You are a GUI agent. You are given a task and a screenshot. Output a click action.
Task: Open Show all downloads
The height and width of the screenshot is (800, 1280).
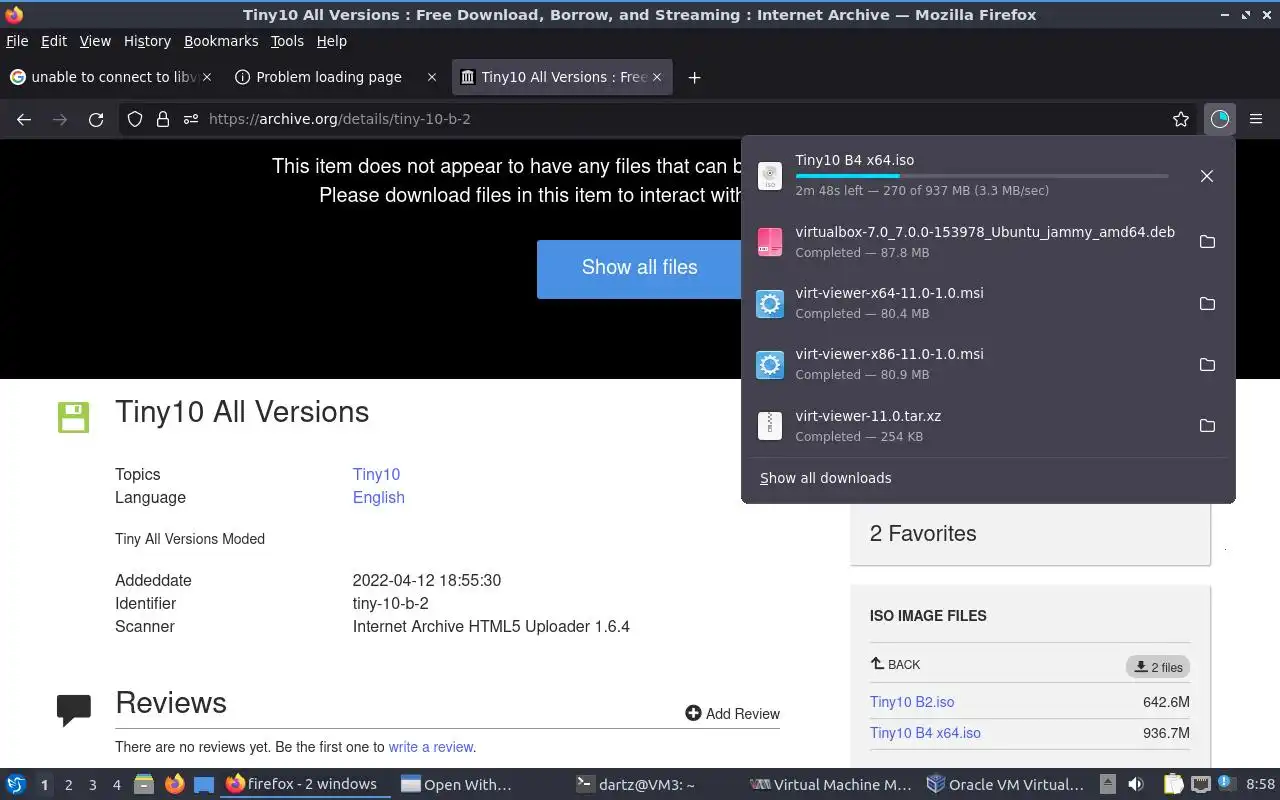826,478
